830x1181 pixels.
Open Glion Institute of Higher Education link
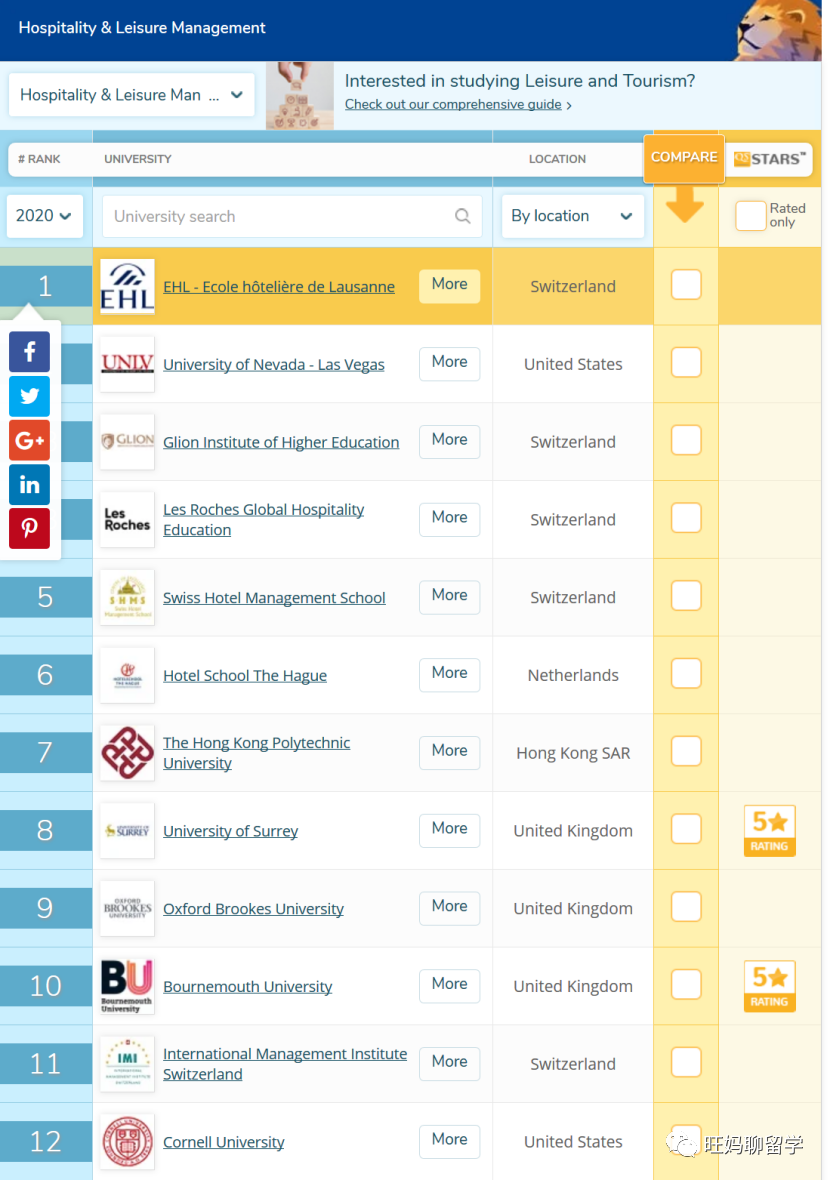(281, 442)
